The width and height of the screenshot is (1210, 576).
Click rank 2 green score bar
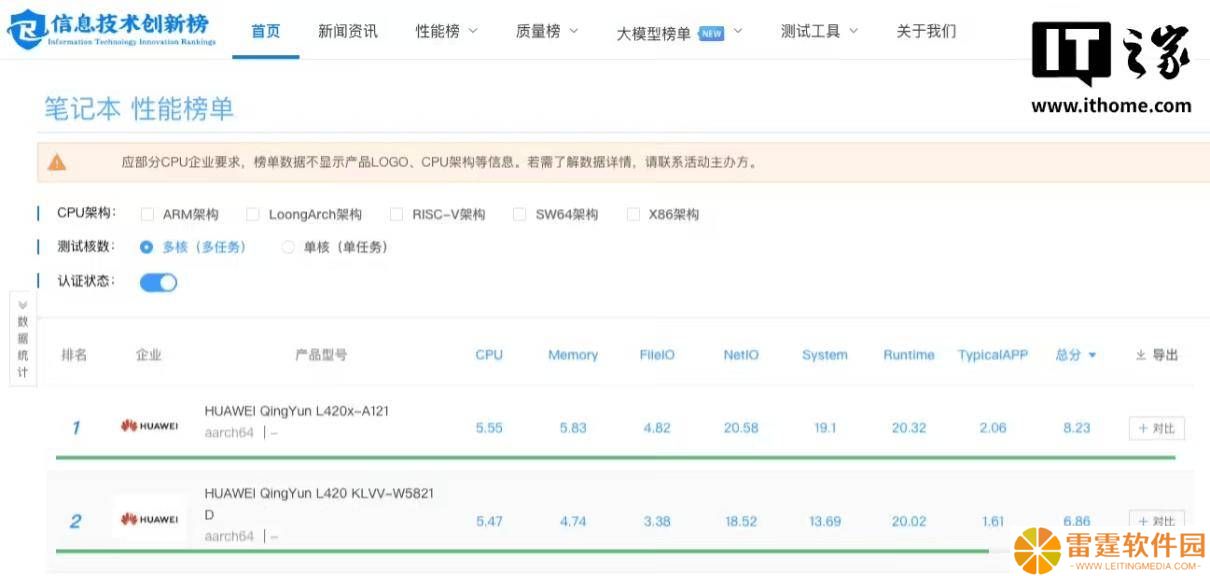click(522, 550)
